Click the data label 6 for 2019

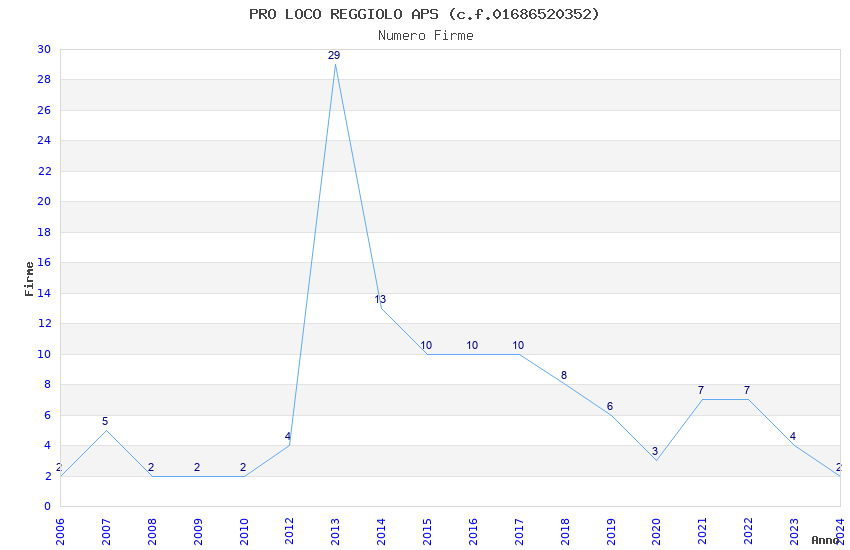point(610,406)
